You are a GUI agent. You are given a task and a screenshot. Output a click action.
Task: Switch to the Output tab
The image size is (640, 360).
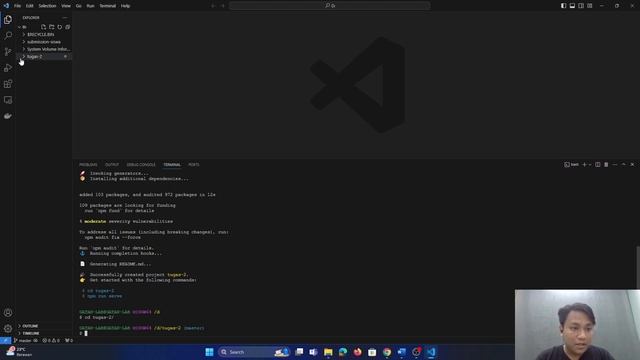tap(112, 164)
